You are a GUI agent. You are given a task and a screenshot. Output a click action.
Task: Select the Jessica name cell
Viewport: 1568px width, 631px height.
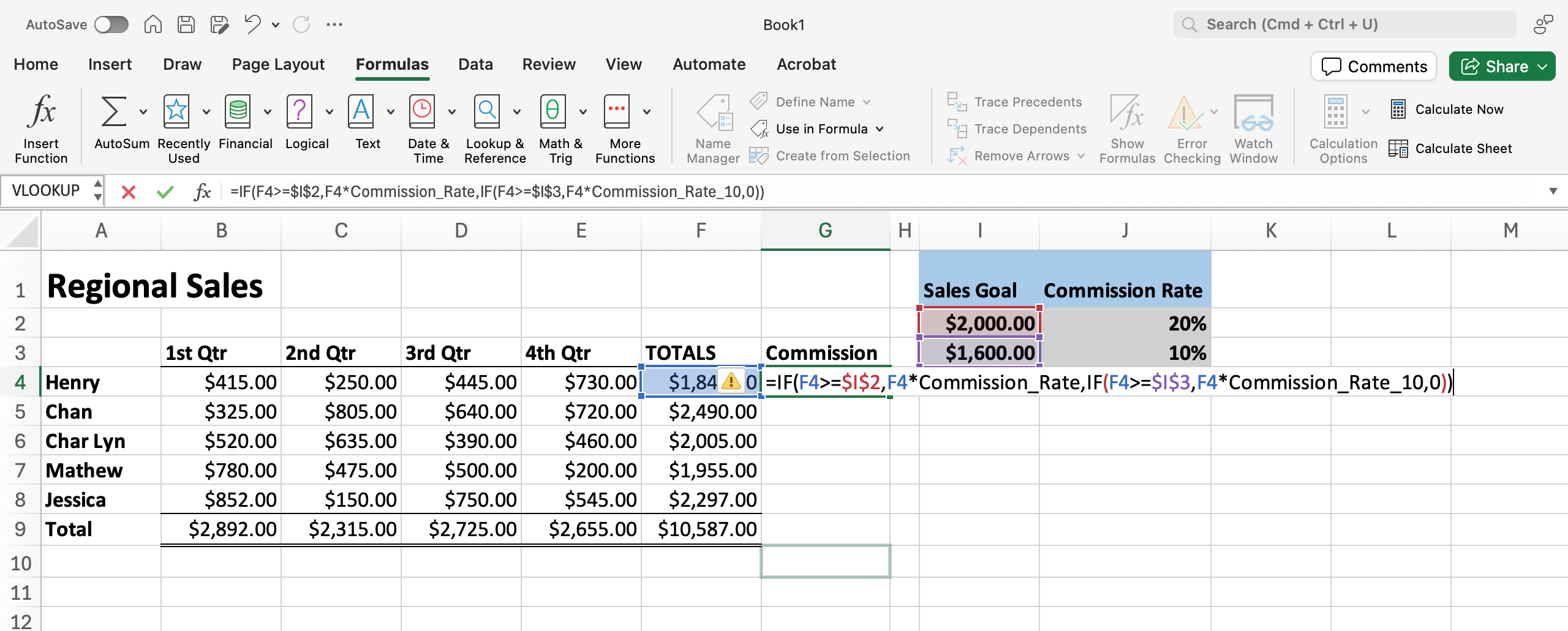click(x=101, y=499)
